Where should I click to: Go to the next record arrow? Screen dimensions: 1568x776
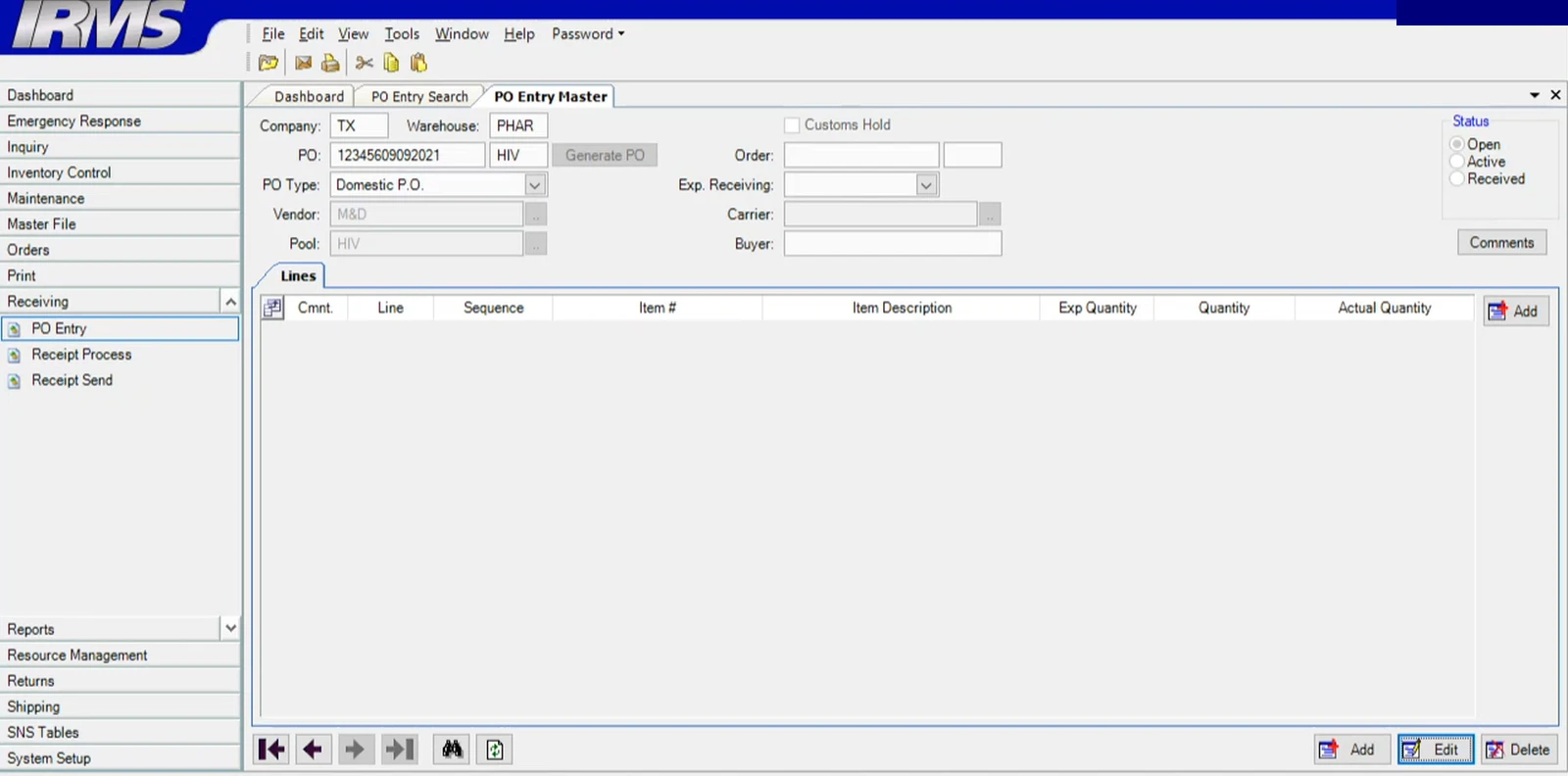pos(355,750)
